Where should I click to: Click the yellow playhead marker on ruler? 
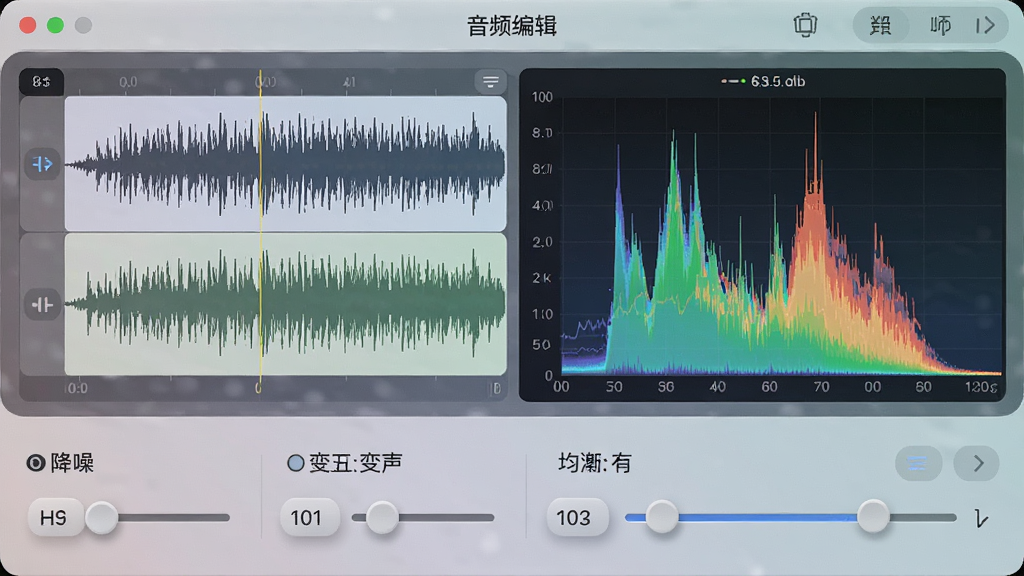click(x=261, y=82)
